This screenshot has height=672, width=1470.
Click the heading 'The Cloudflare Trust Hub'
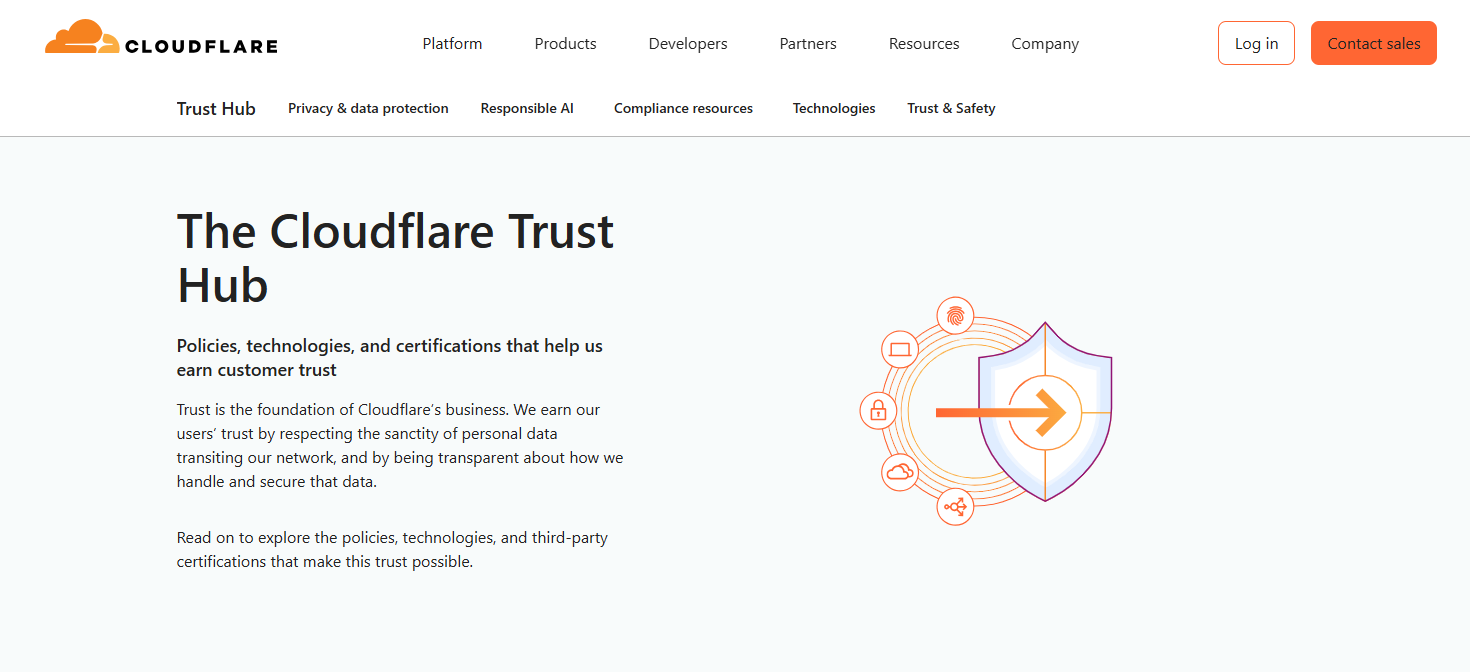(395, 258)
